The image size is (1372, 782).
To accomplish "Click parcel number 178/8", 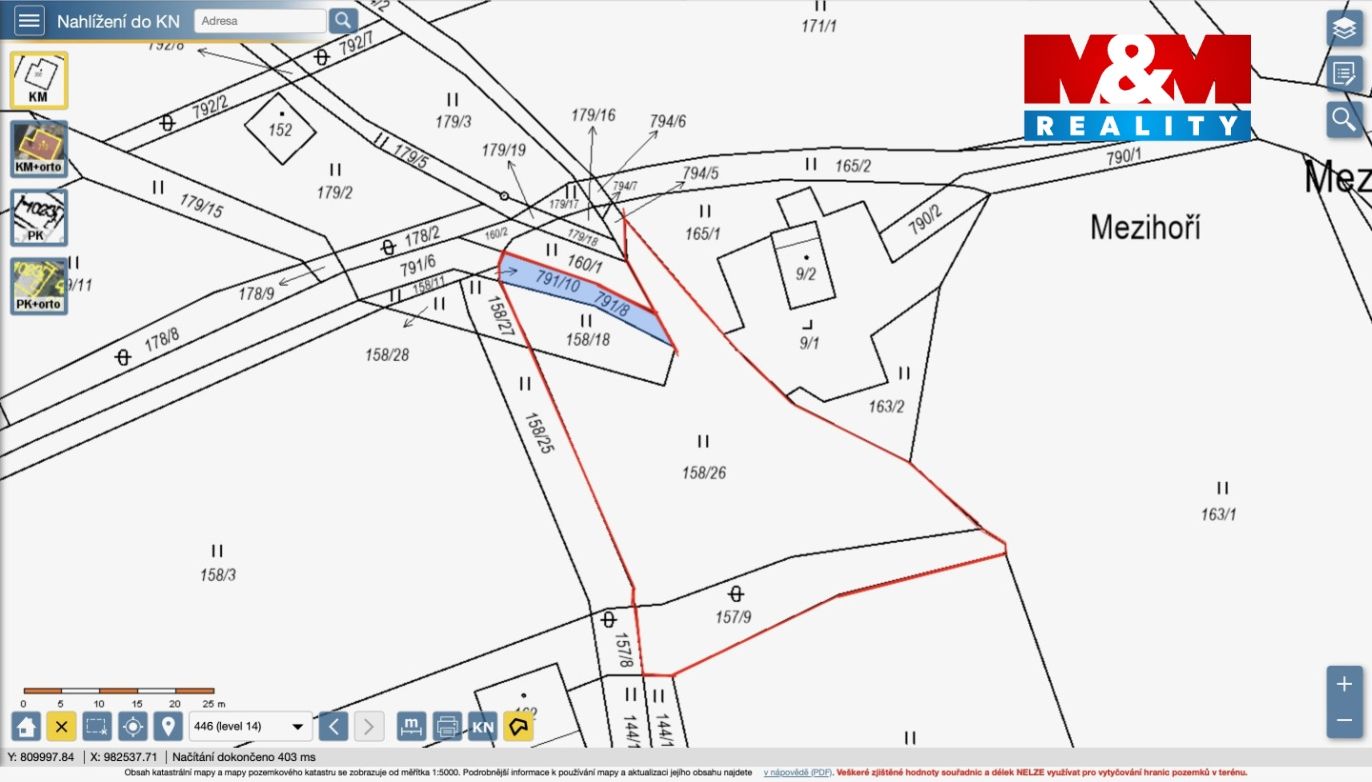I will point(162,341).
